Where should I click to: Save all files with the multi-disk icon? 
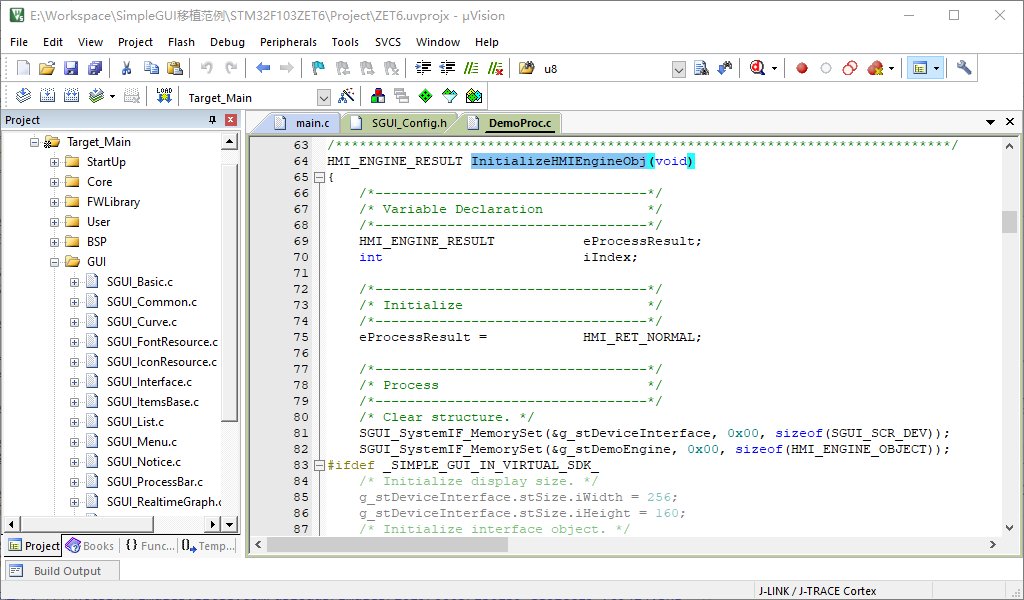coord(95,68)
